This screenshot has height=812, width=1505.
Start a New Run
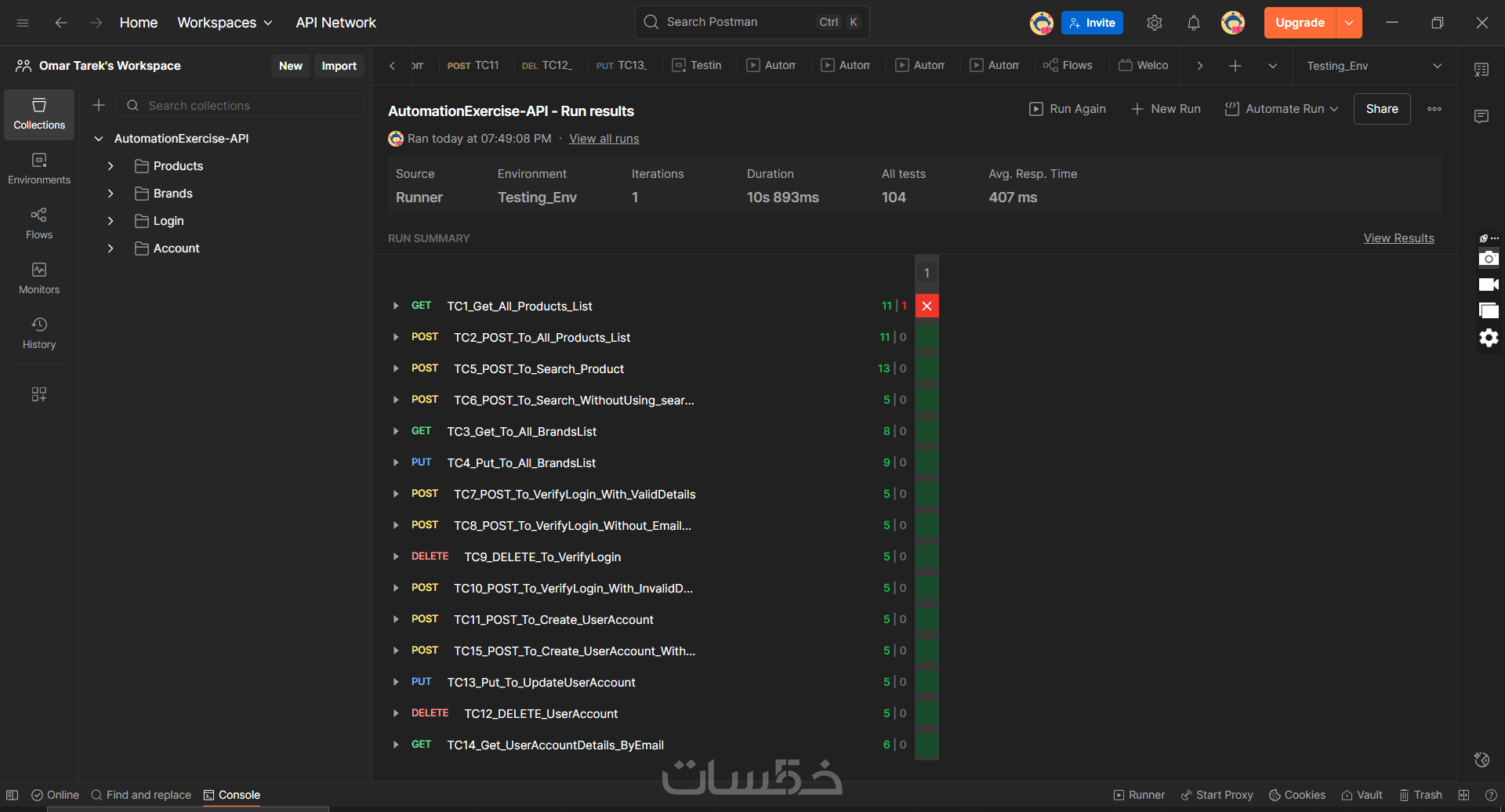pos(1166,109)
